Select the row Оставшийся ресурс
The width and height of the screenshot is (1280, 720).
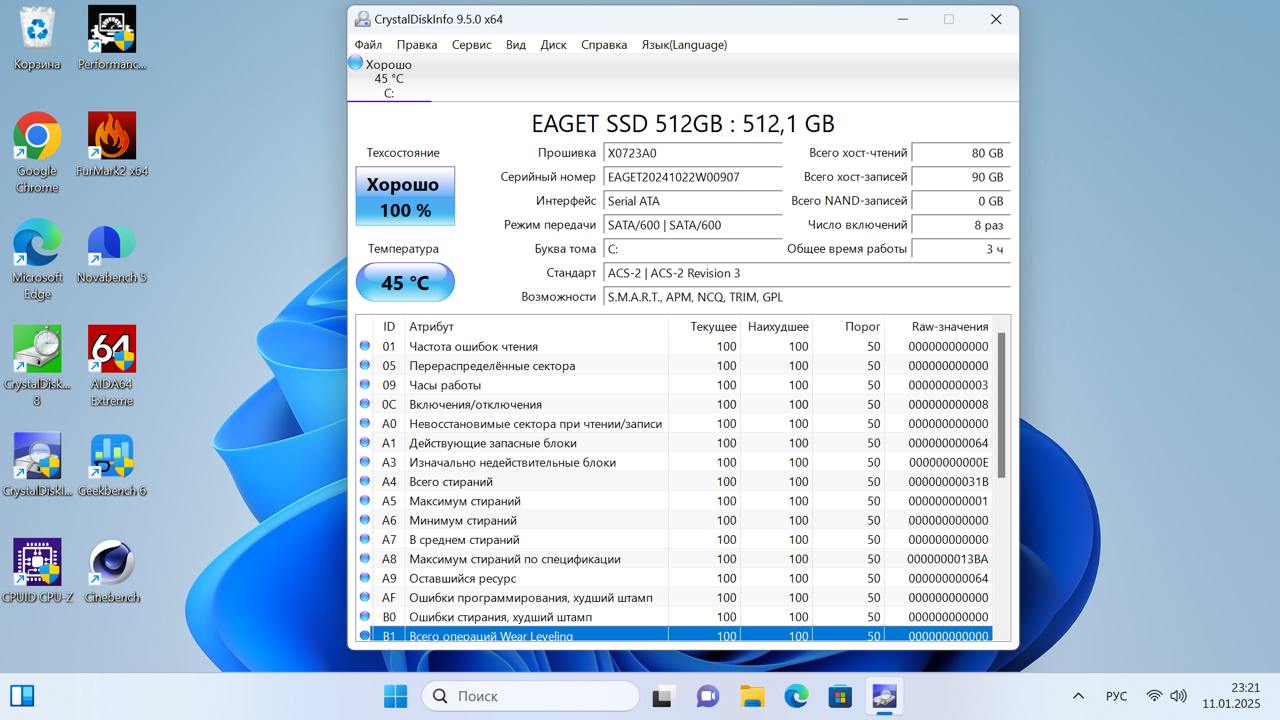pyautogui.click(x=675, y=578)
